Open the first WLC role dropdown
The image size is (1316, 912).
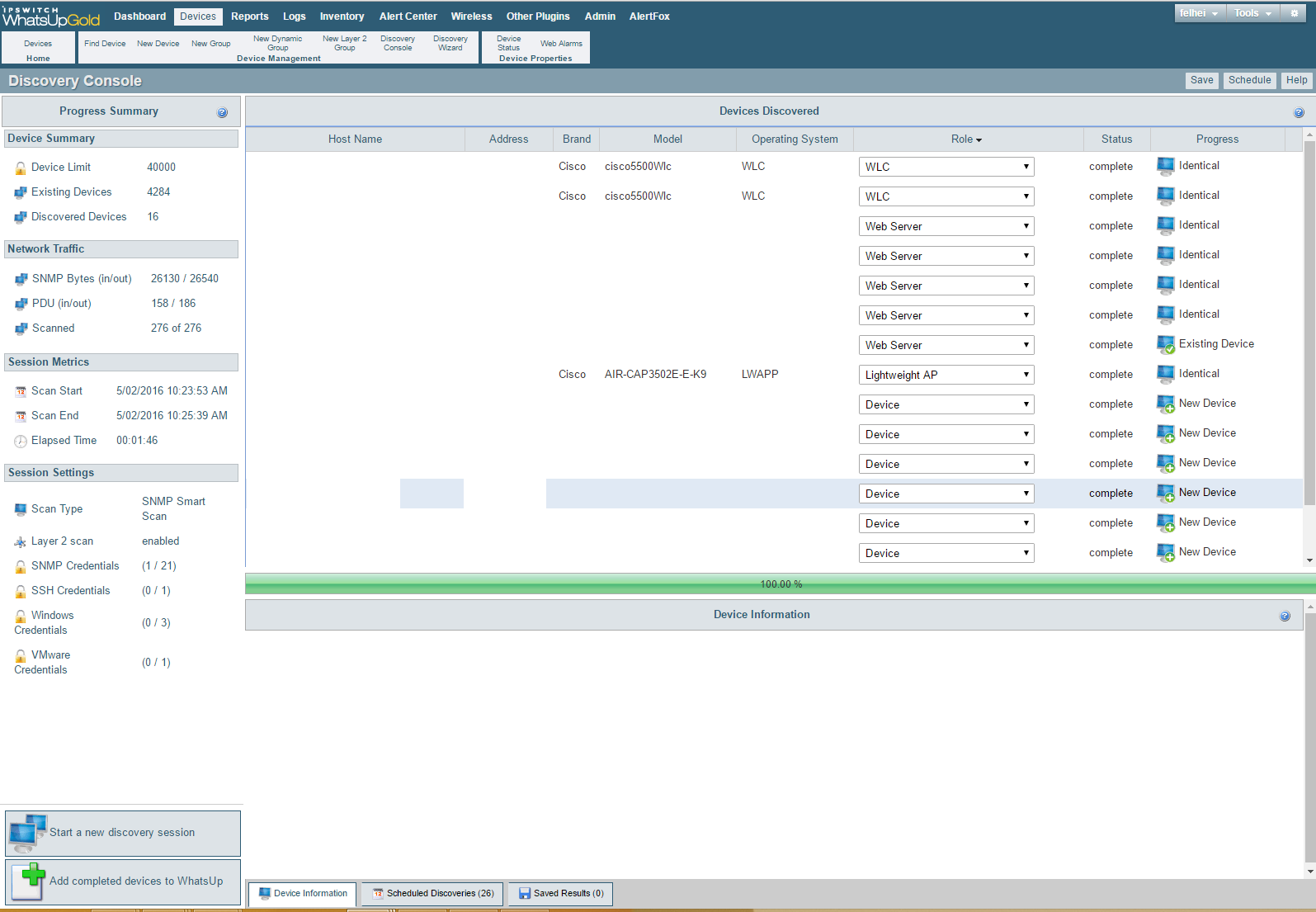coord(946,167)
